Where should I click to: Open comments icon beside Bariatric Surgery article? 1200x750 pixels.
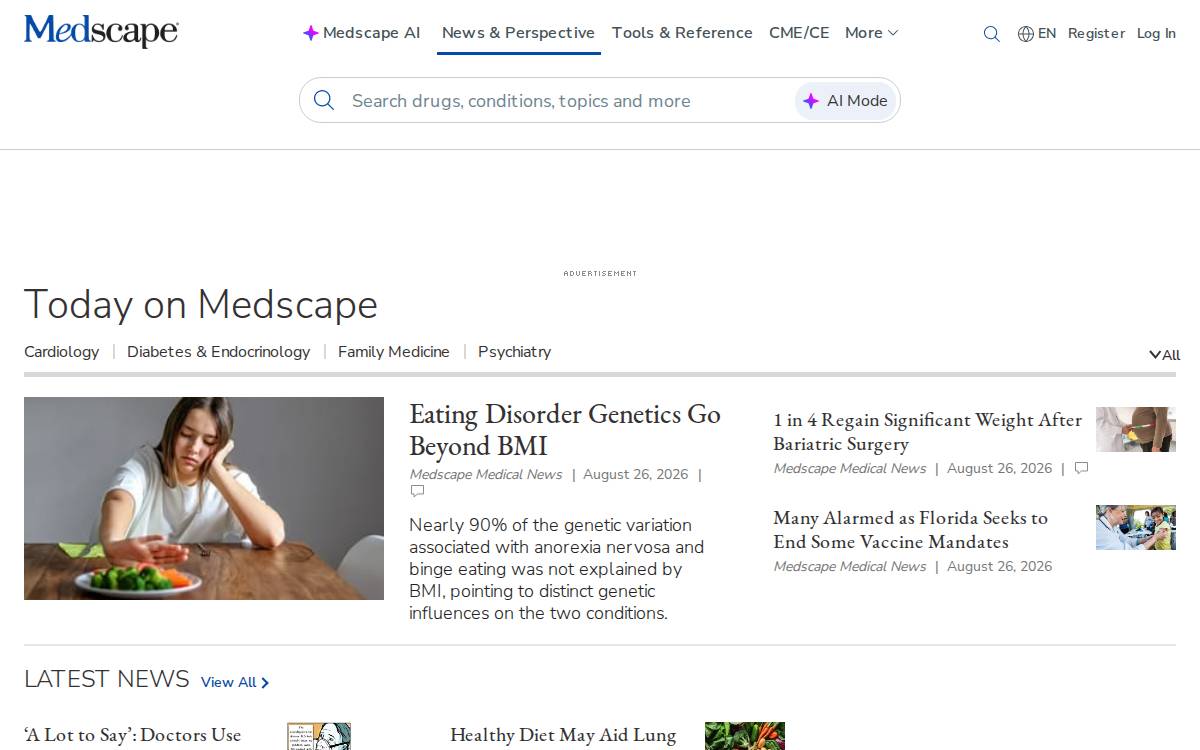click(x=1081, y=468)
